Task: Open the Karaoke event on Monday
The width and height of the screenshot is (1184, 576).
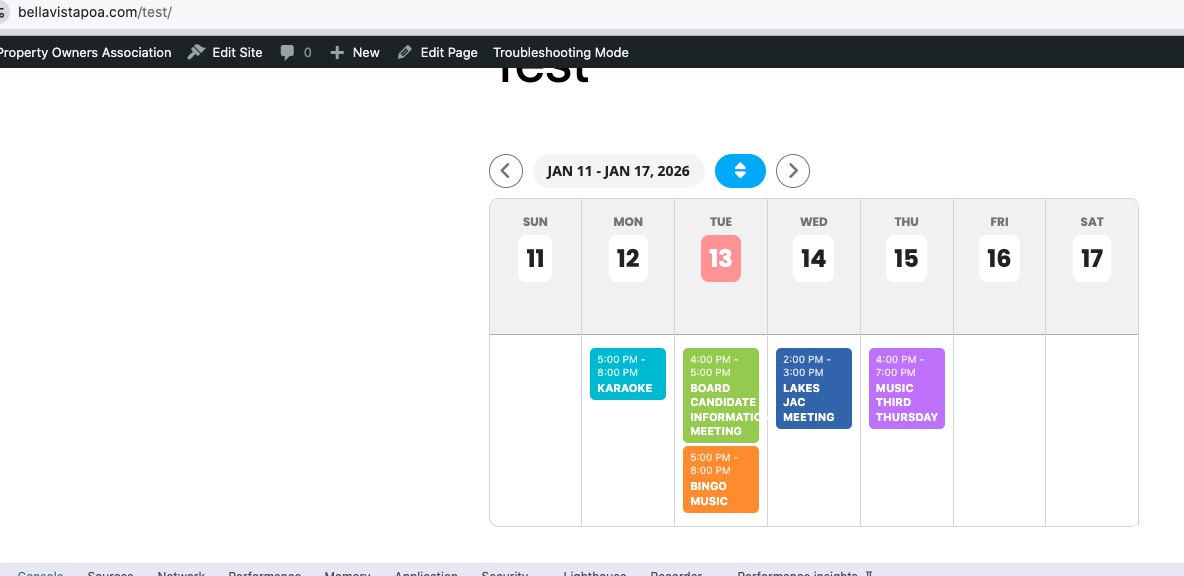Action: 627,374
